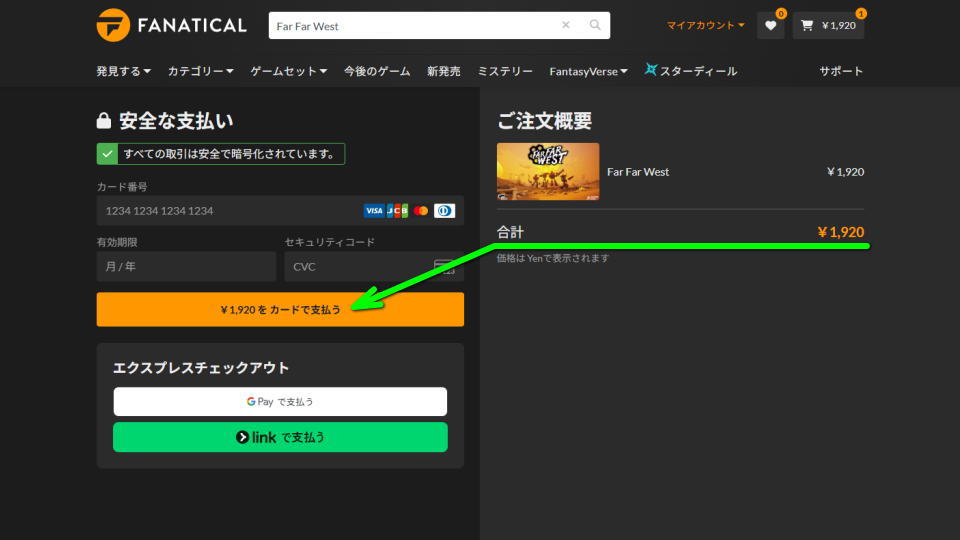
Task: Click the Visa card icon
Action: tap(373, 211)
